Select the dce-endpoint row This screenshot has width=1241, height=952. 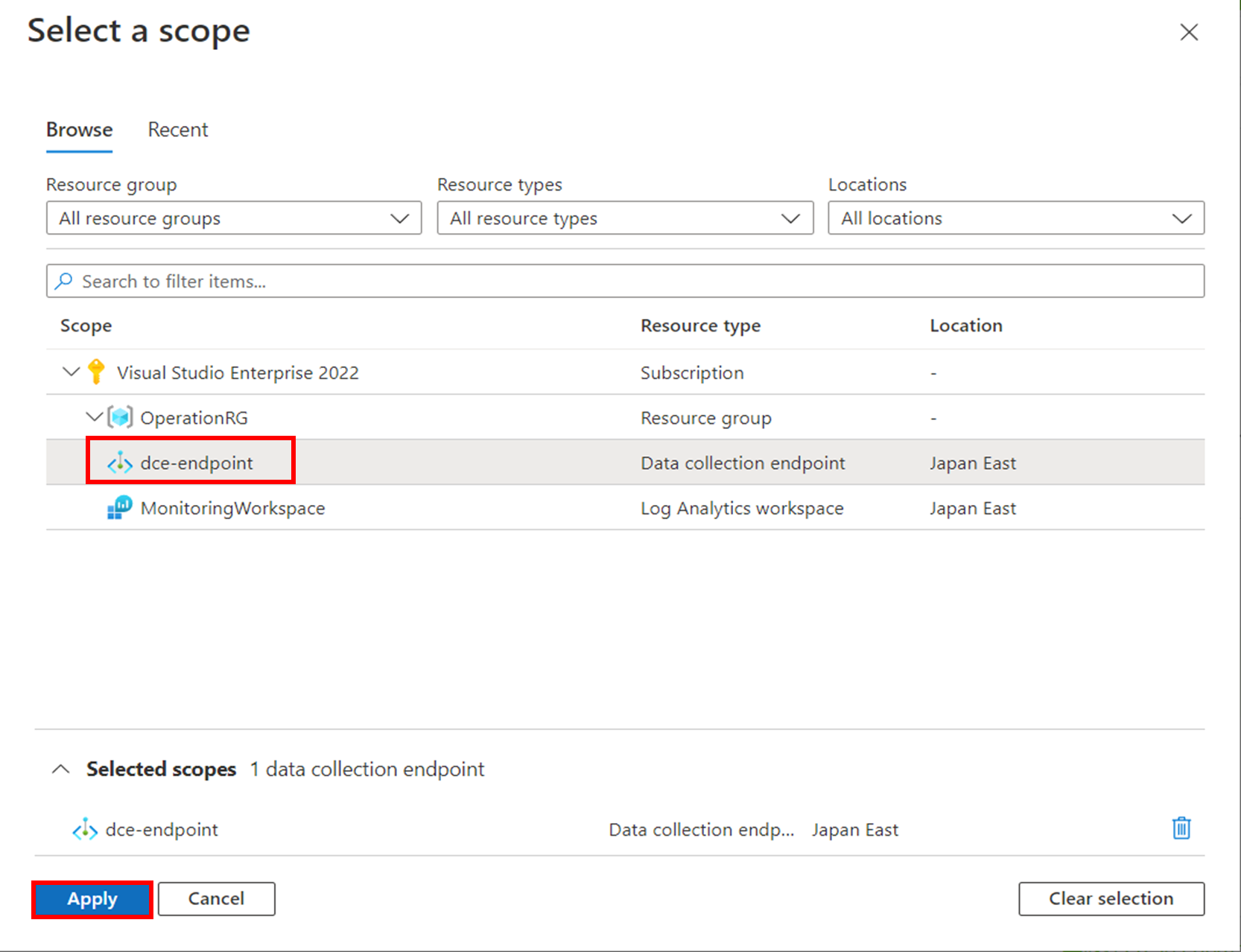point(625,463)
